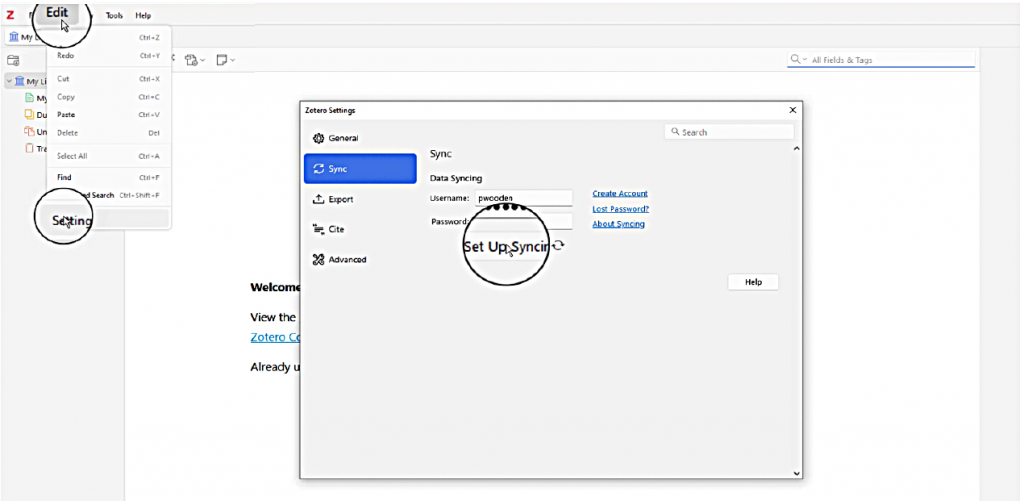Open the Cite settings pane
This screenshot has width=1024, height=501.
(336, 229)
